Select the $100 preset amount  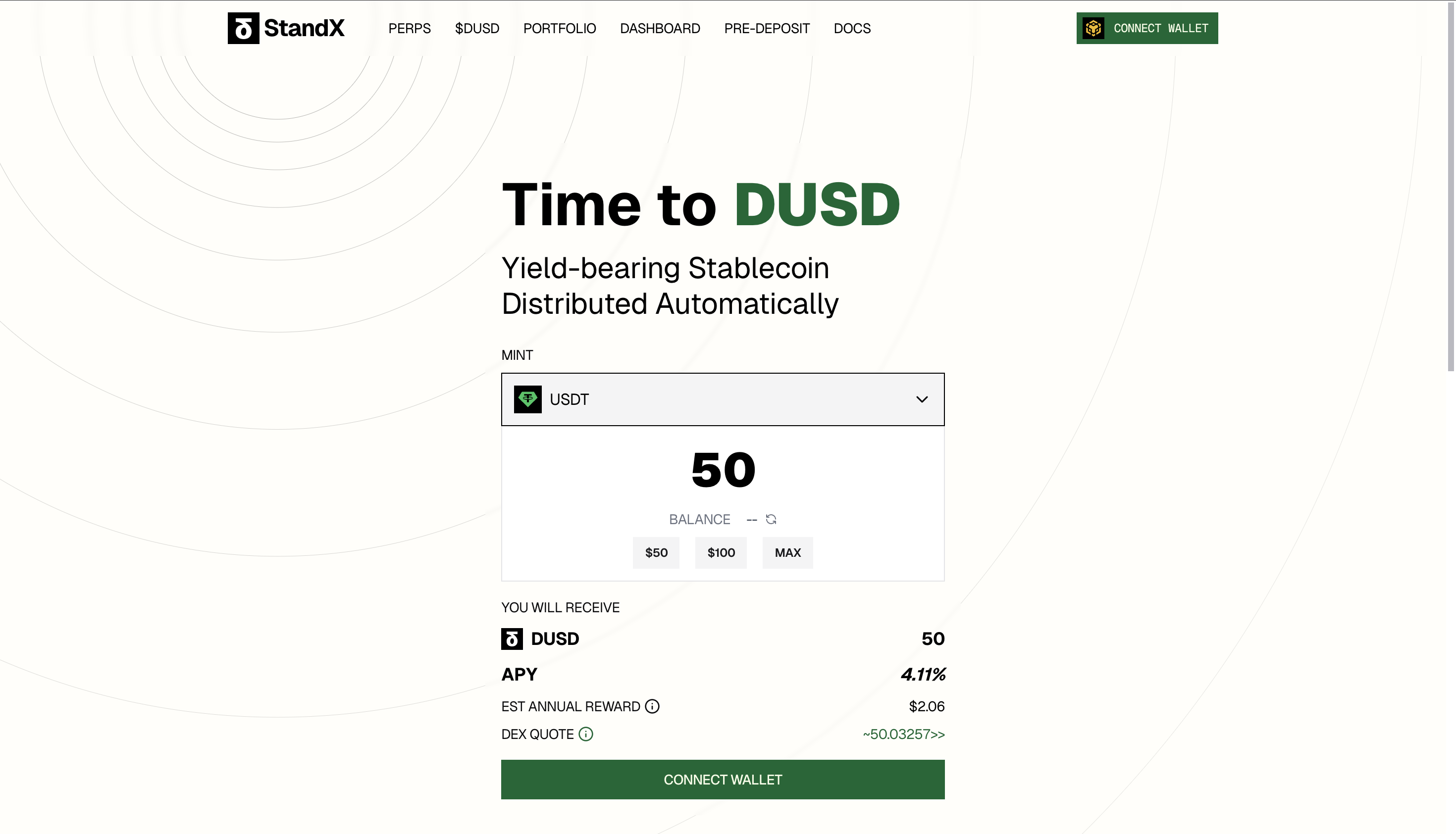tap(721, 553)
